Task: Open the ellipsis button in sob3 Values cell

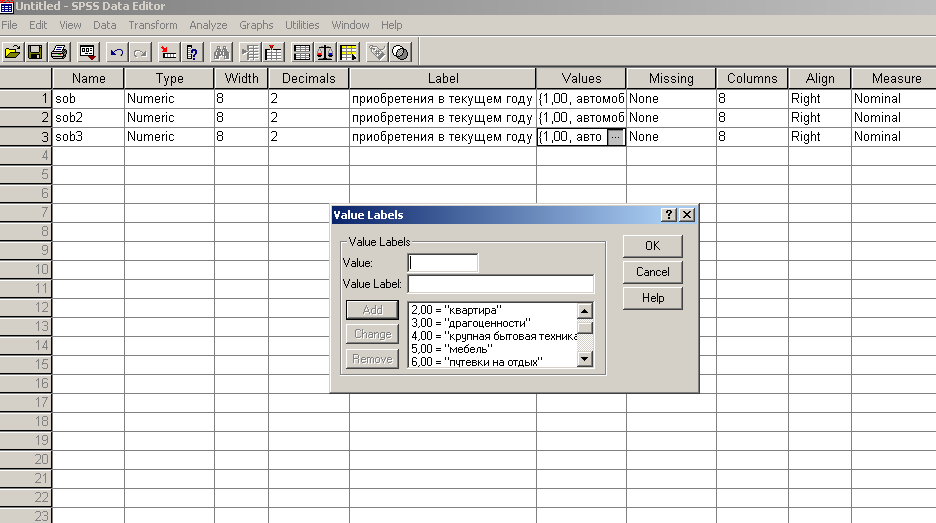Action: (615, 137)
